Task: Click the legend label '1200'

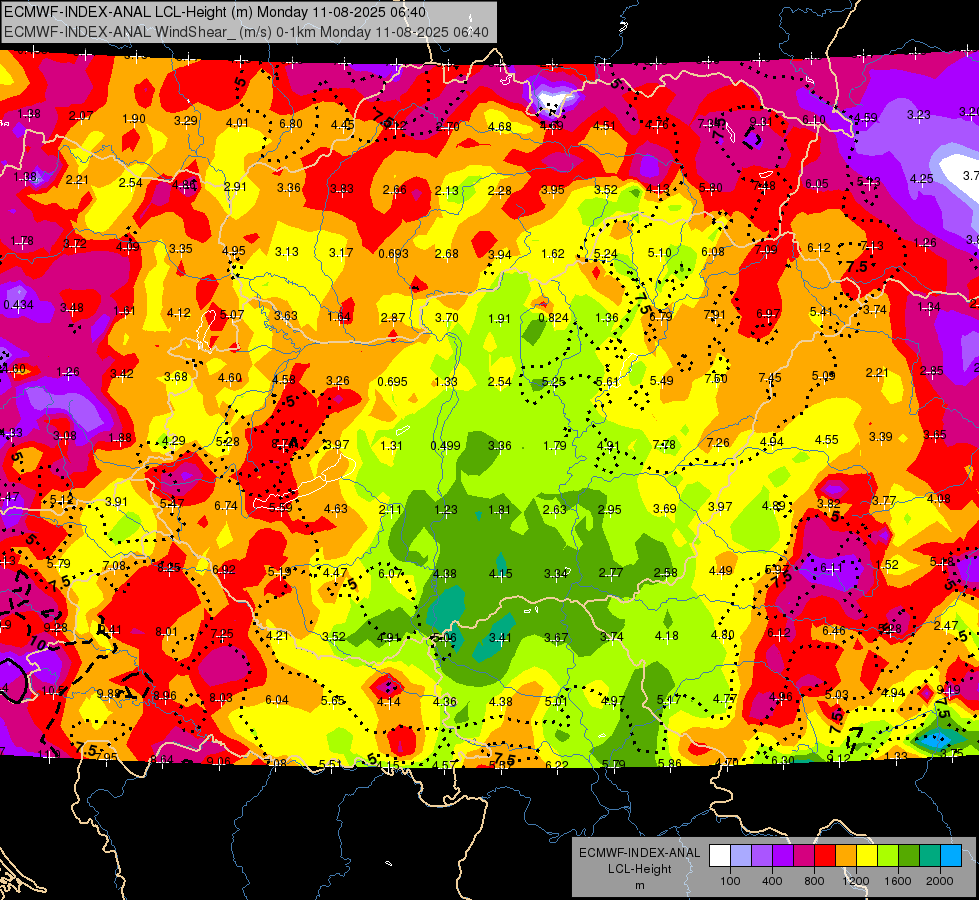Action: tap(855, 881)
